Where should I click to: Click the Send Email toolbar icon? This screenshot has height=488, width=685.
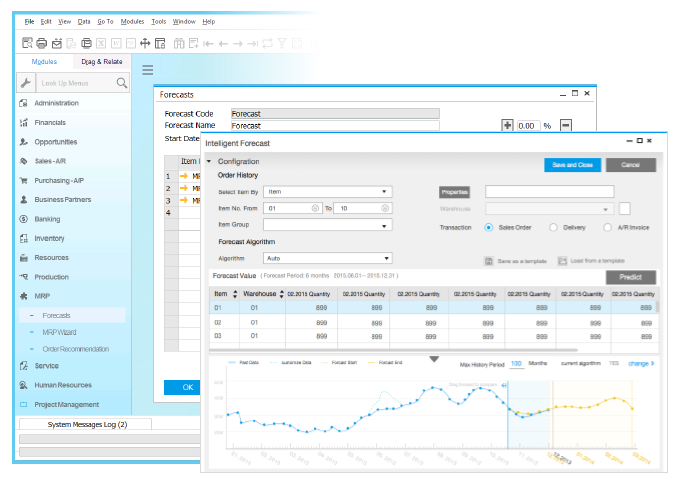pyautogui.click(x=57, y=43)
